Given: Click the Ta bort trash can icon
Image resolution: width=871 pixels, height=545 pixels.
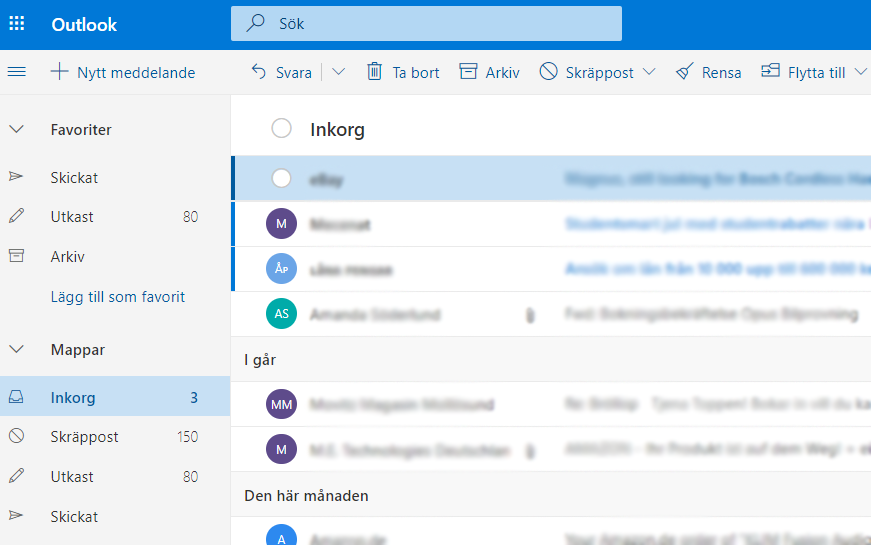Looking at the screenshot, I should click(x=374, y=72).
